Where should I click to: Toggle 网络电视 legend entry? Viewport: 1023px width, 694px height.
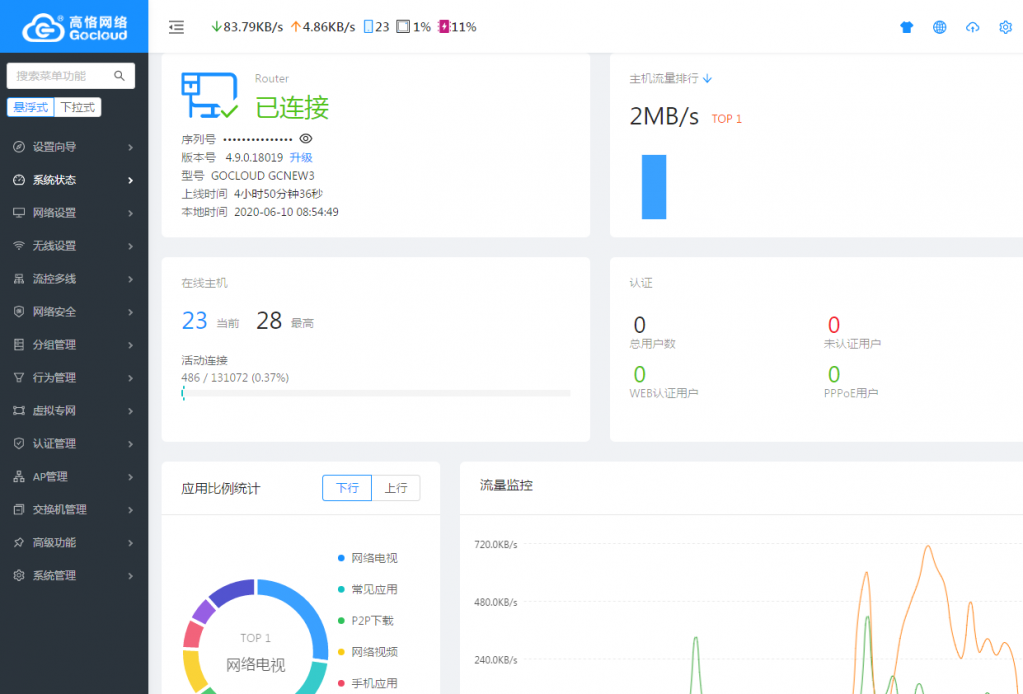pos(367,558)
